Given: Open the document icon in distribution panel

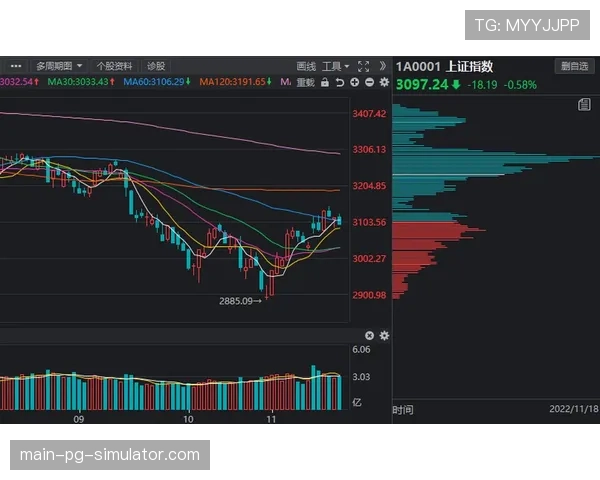Looking at the screenshot, I should click(584, 104).
